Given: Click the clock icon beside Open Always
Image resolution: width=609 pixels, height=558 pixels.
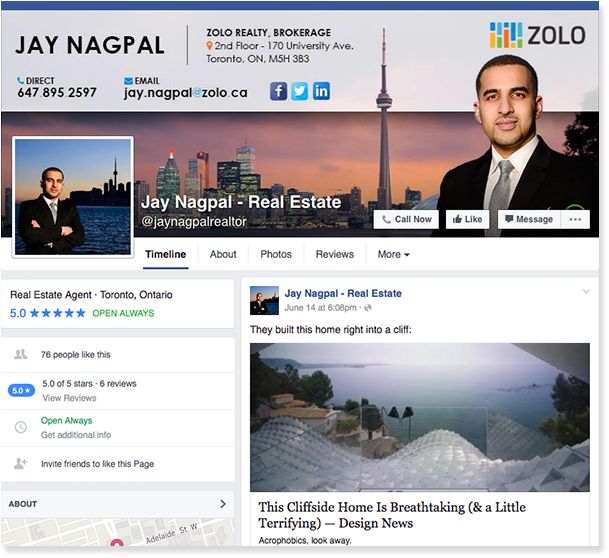Looking at the screenshot, I should pyautogui.click(x=21, y=427).
